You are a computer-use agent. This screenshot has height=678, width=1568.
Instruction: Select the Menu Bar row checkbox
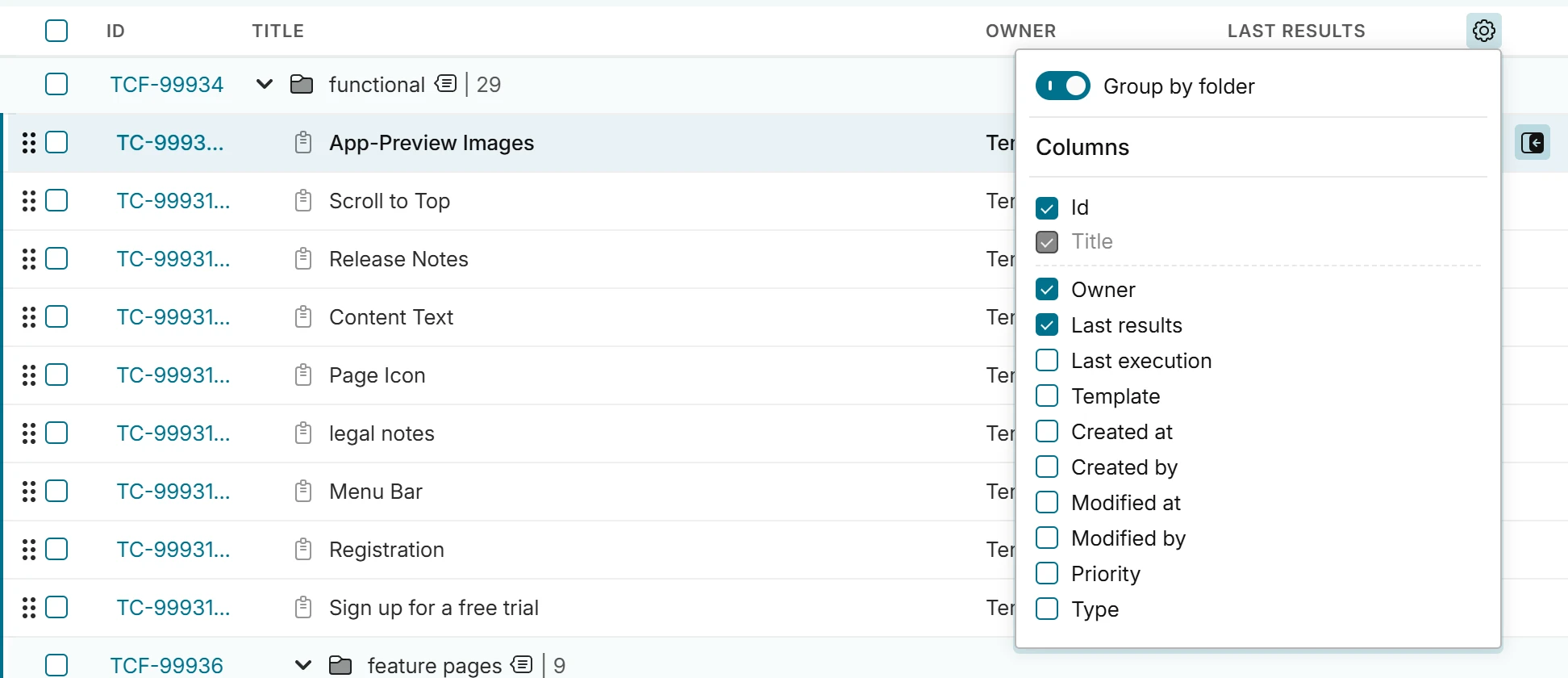[x=56, y=491]
